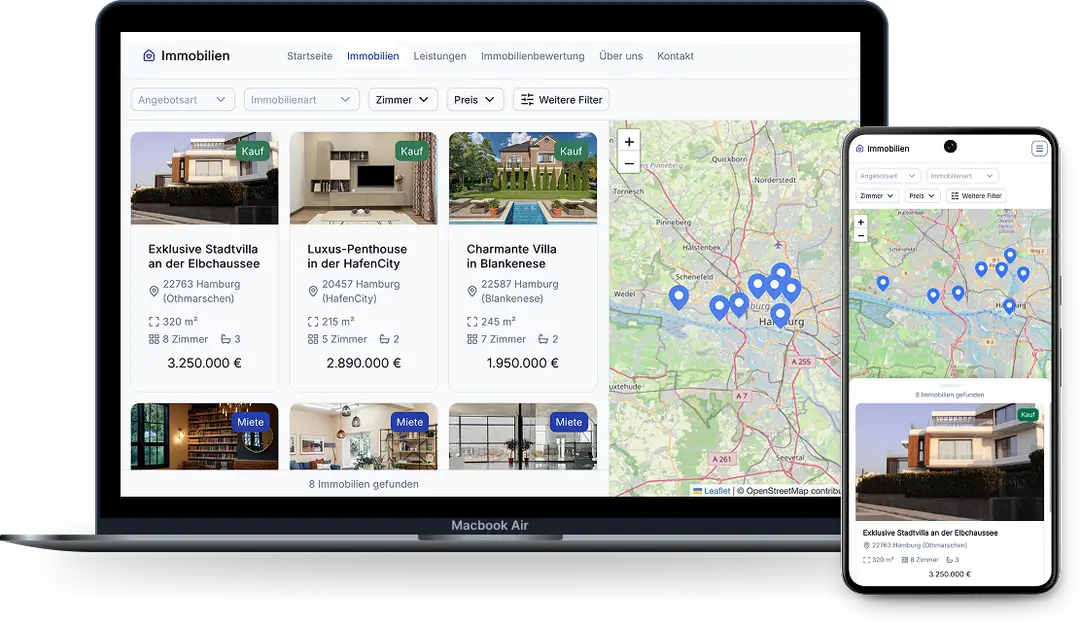Expand the Angebotsart dropdown on laptop
The width and height of the screenshot is (1080, 623).
click(x=183, y=100)
